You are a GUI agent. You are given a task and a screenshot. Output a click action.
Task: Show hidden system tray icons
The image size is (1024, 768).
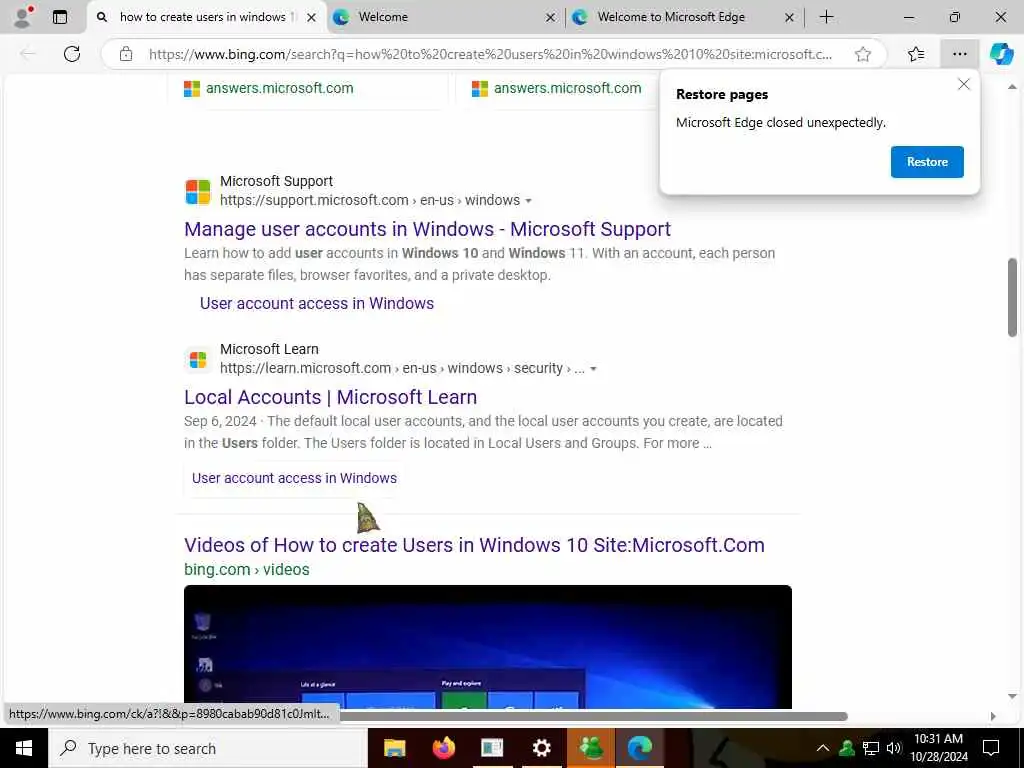[x=823, y=748]
